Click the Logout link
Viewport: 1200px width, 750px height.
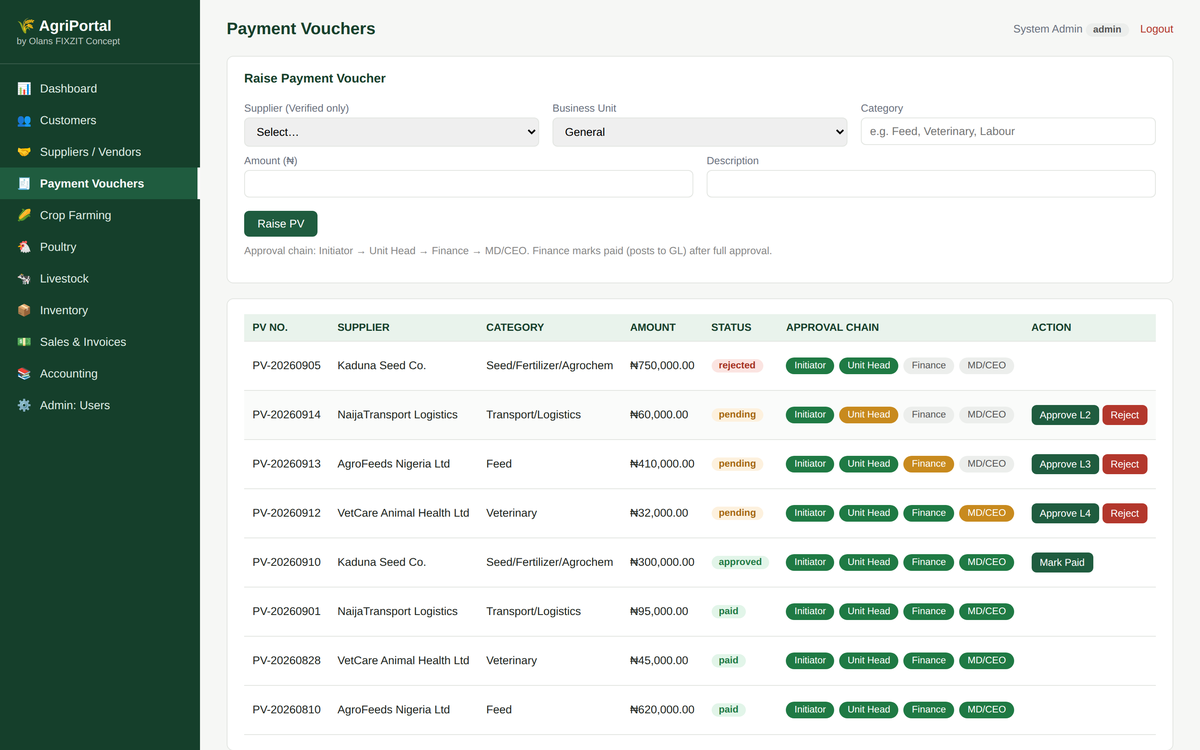tap(1157, 29)
